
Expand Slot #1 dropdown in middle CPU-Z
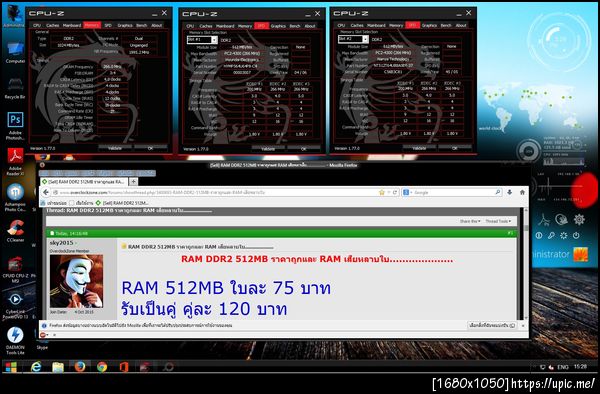pyautogui.click(x=214, y=40)
